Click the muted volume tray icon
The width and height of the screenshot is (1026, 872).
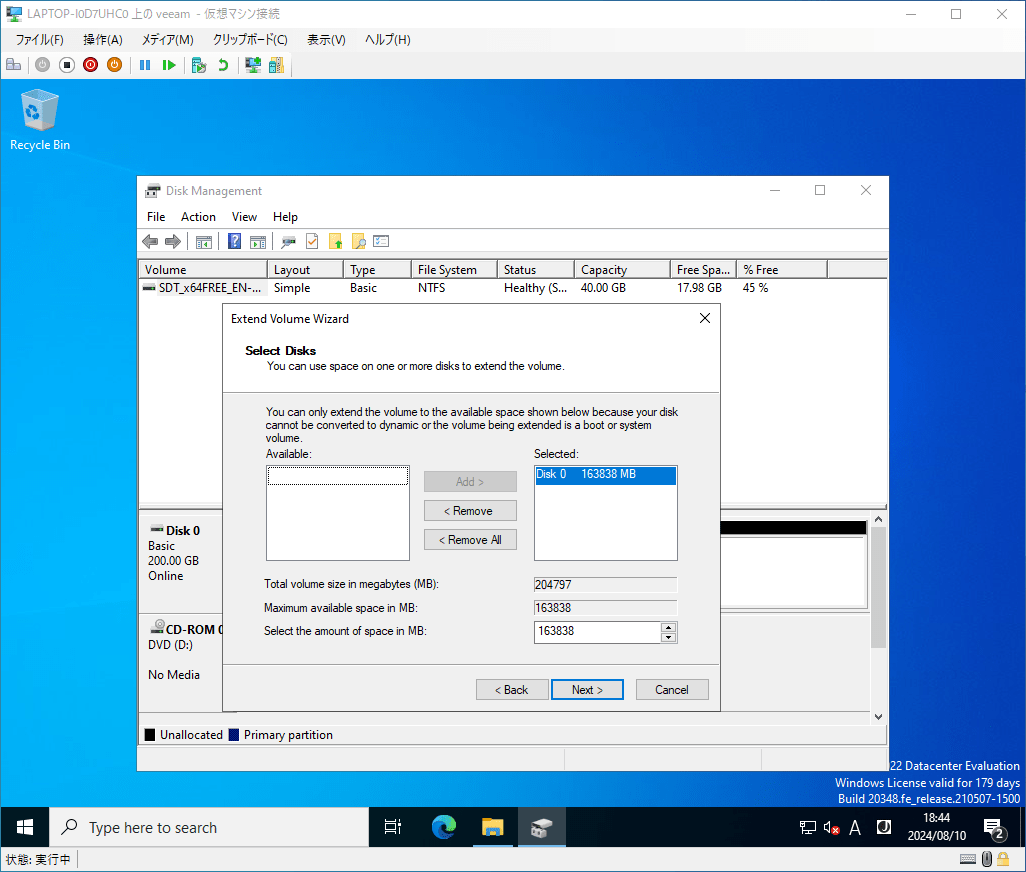point(831,828)
